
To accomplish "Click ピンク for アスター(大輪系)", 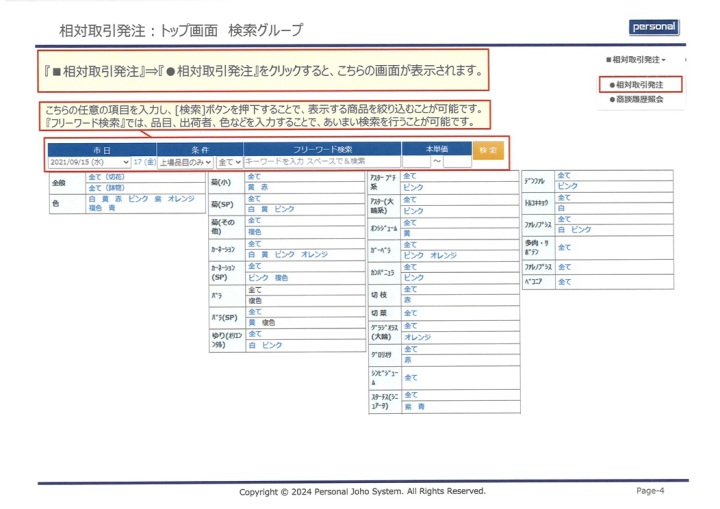I will pos(413,211).
